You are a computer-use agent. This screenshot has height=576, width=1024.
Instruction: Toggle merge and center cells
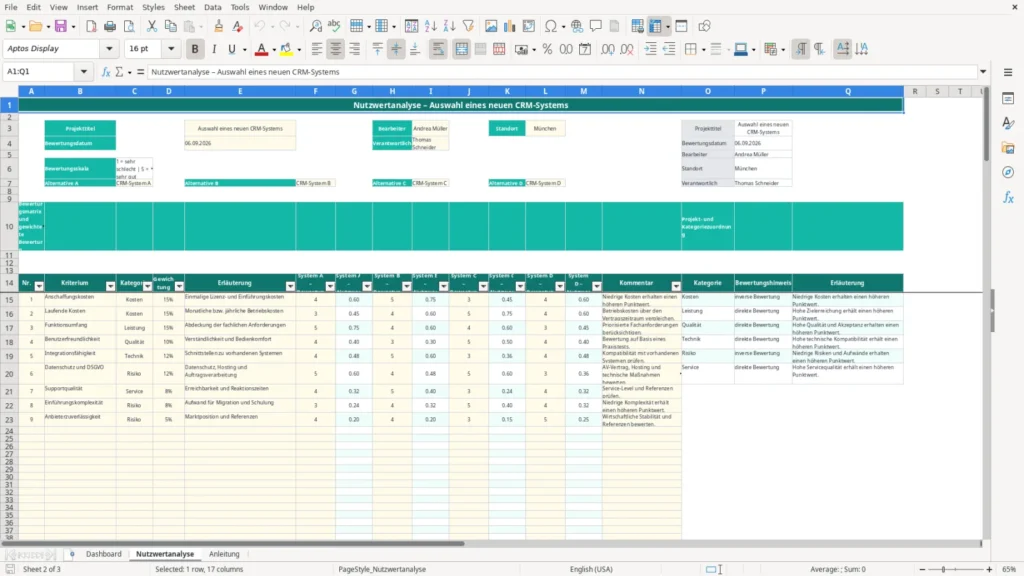click(462, 49)
